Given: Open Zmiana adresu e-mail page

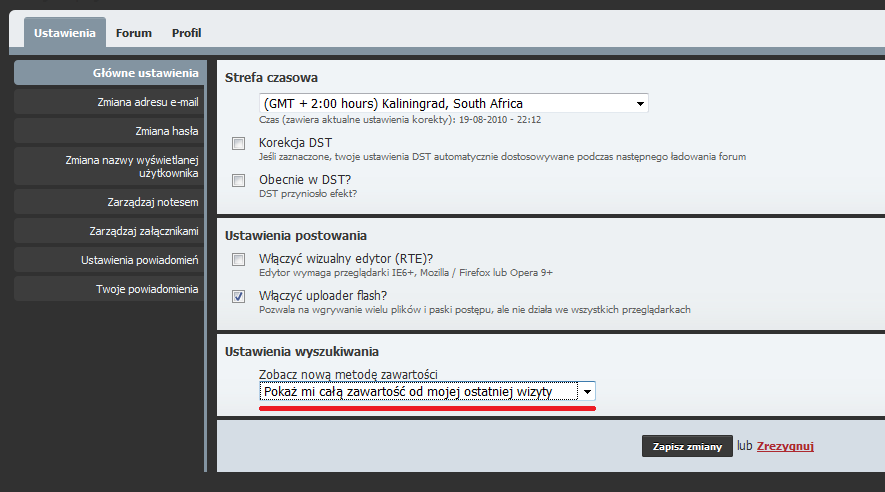Looking at the screenshot, I should coord(109,102).
